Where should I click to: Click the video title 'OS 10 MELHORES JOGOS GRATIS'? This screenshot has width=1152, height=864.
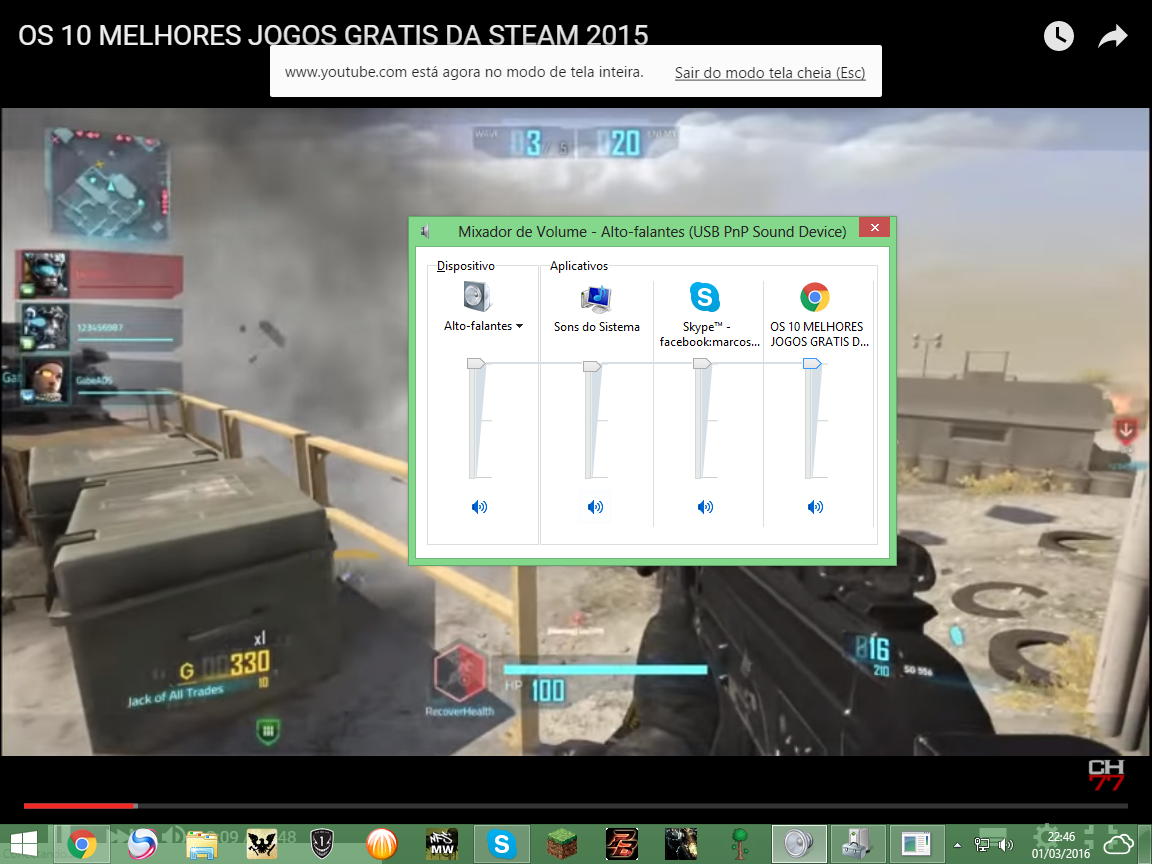click(333, 35)
